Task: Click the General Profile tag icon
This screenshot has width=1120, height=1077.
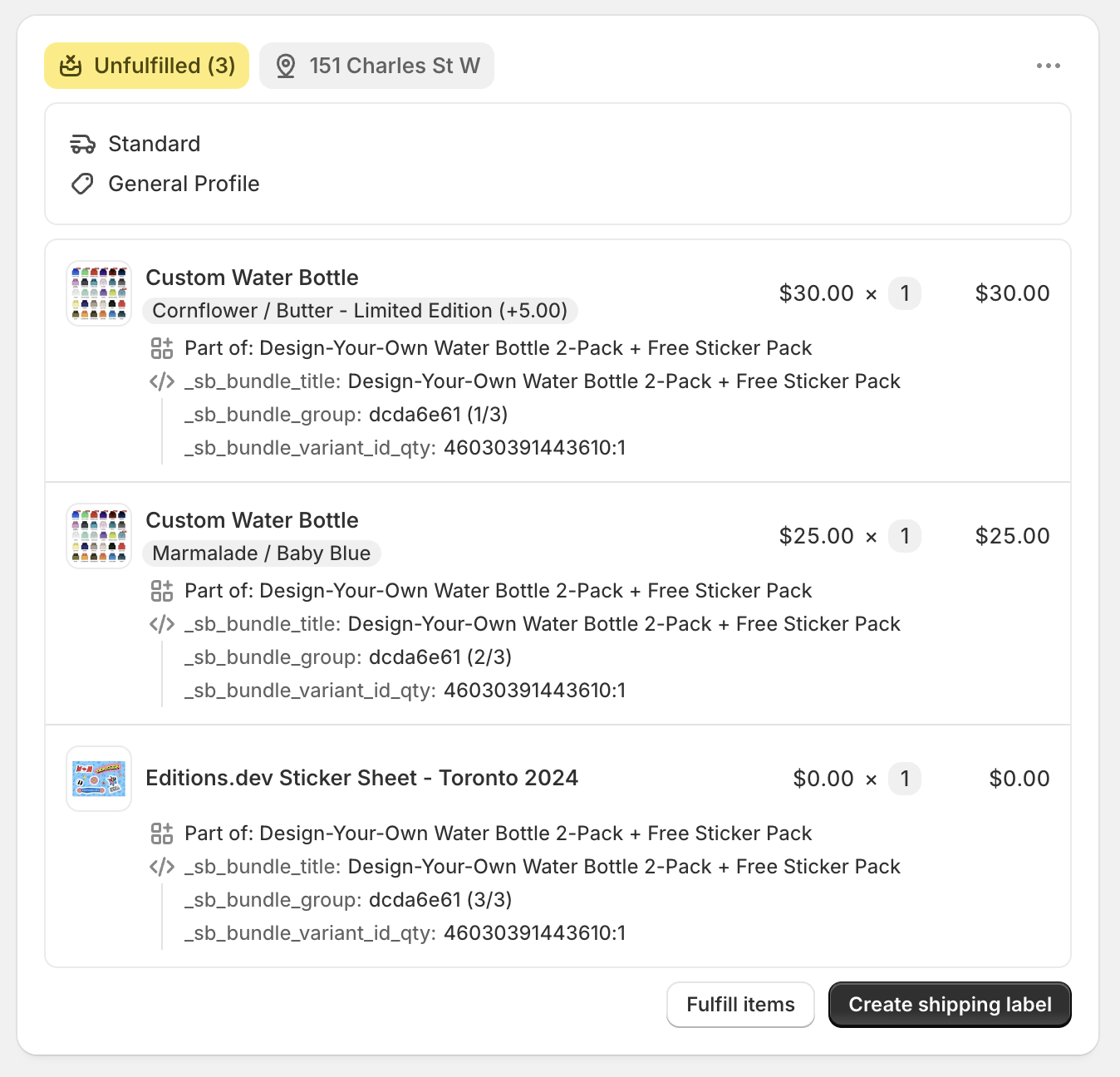Action: click(82, 184)
